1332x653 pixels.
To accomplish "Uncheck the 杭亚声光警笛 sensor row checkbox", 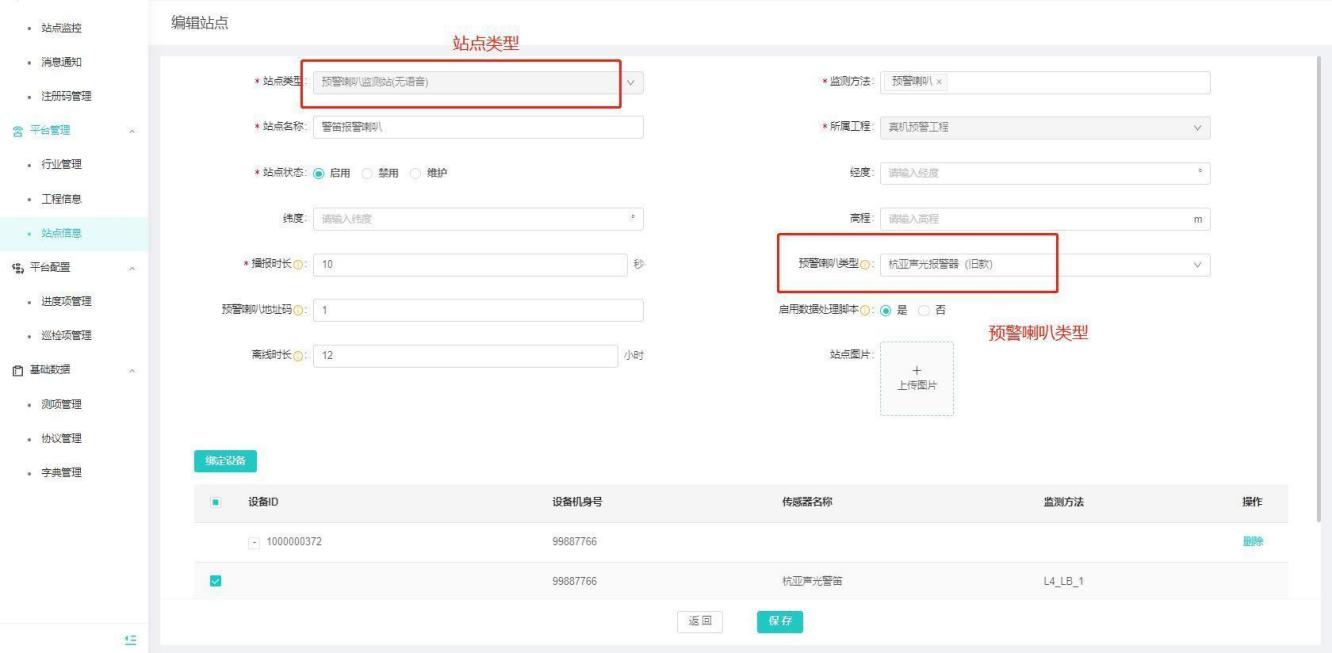I will point(215,581).
